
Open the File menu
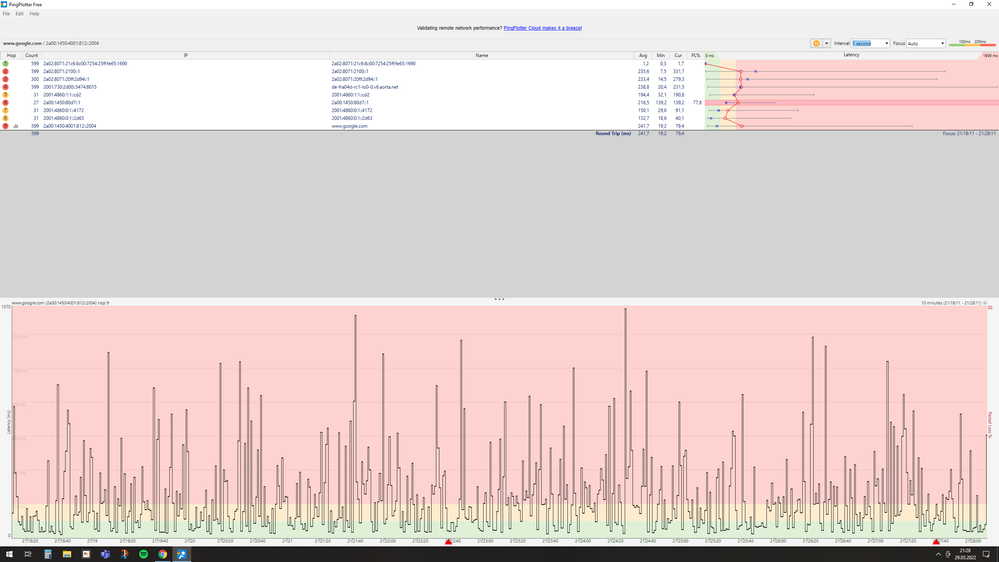coord(6,13)
